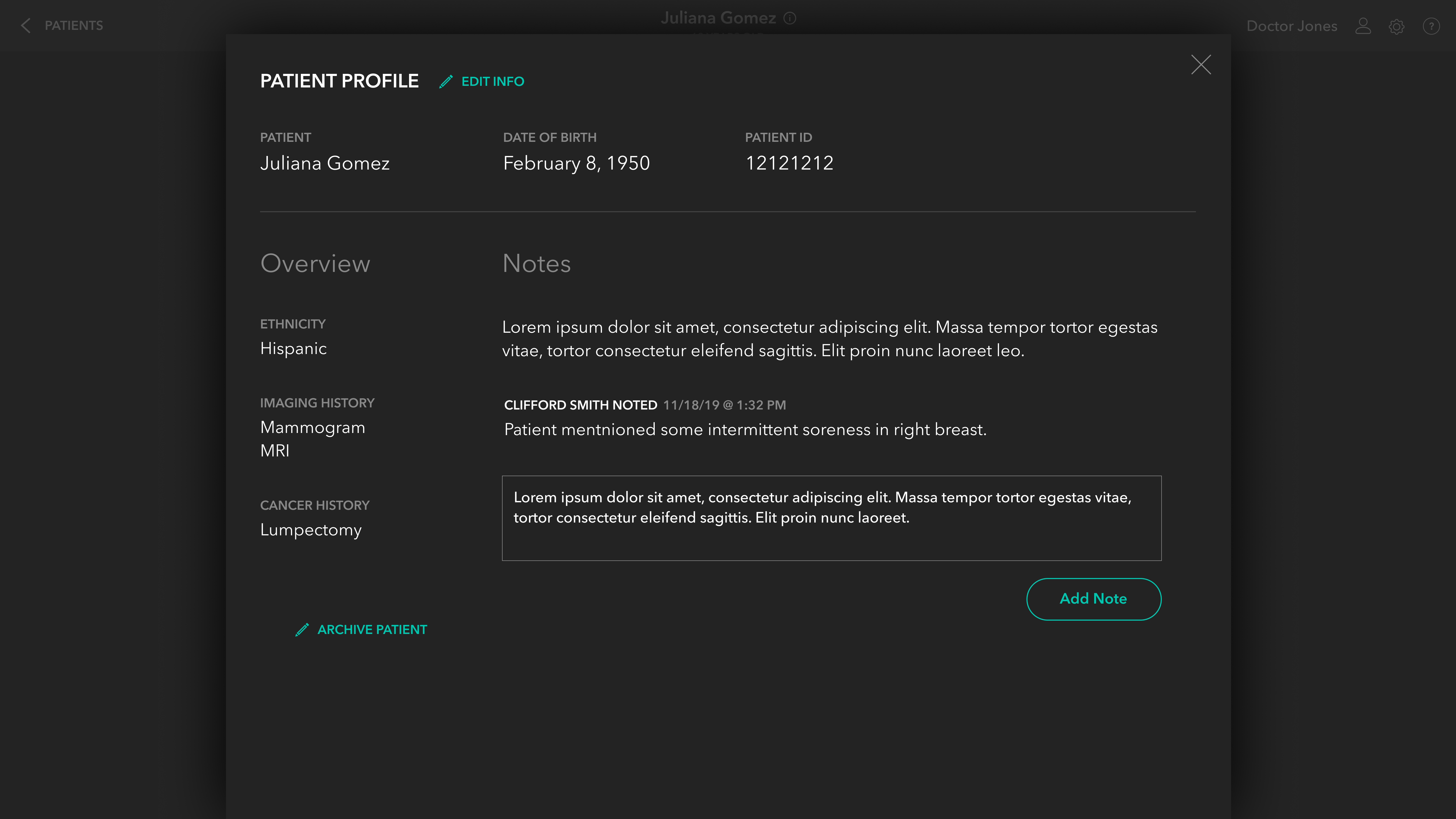
Task: Click the Doctor Jones name in header
Action: tap(1292, 26)
